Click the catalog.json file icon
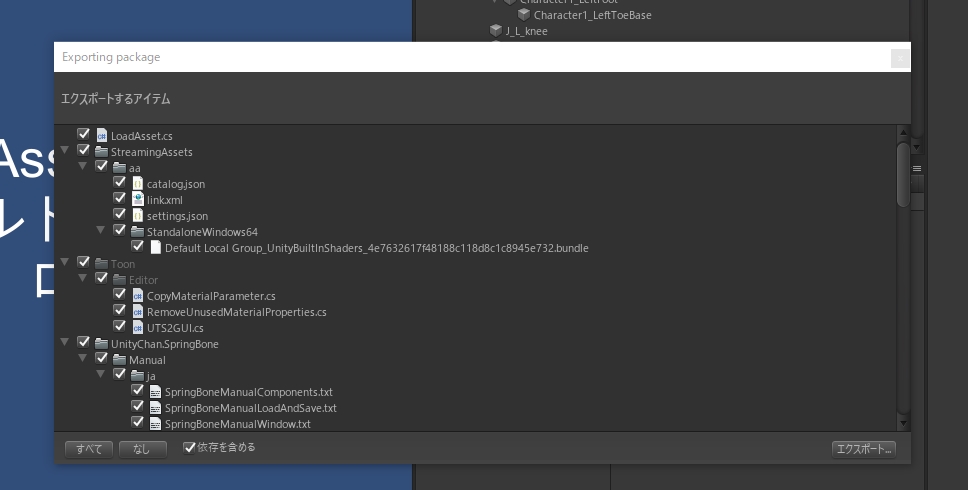Image resolution: width=968 pixels, height=490 pixels. coord(138,183)
